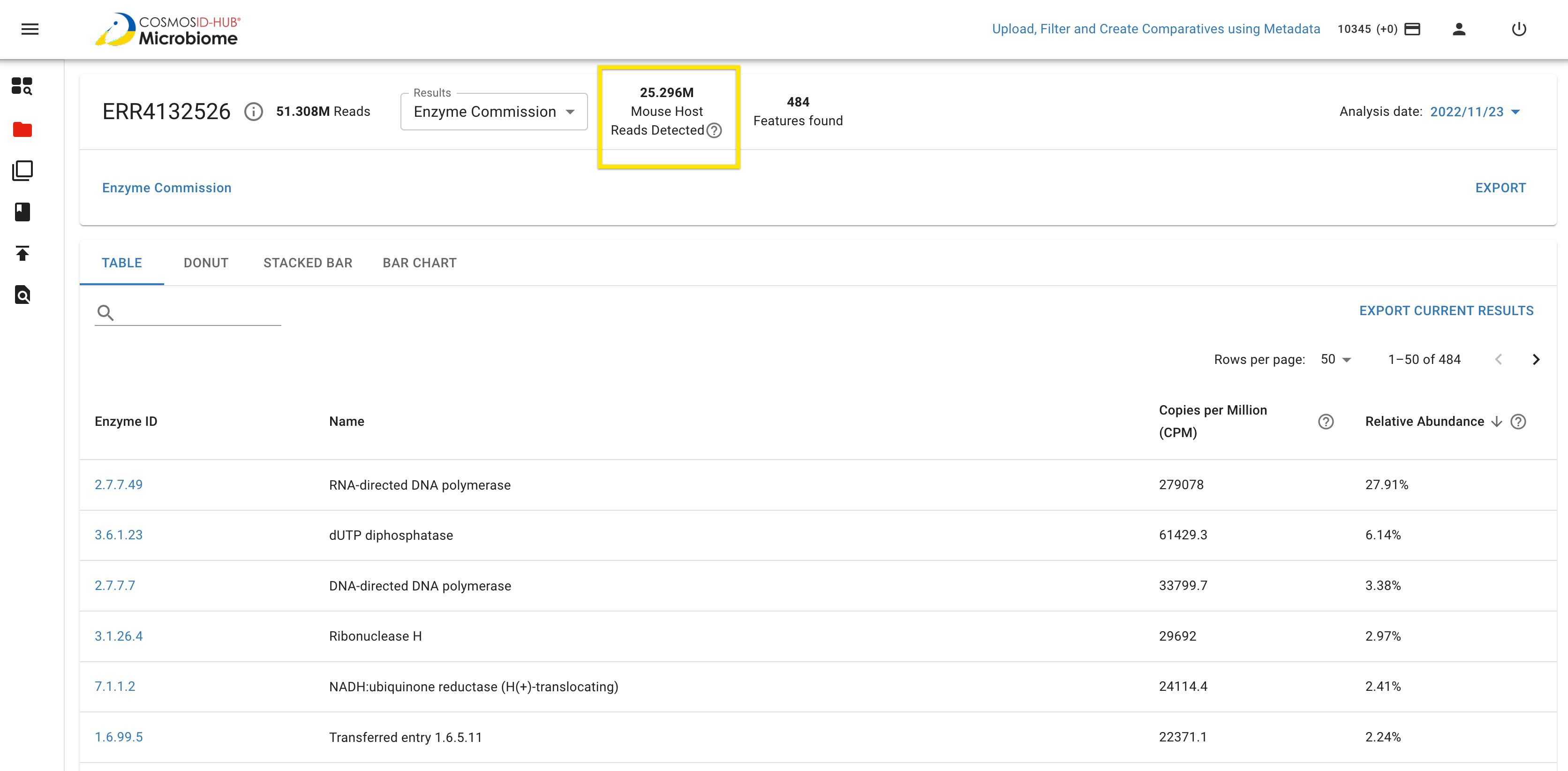Open the Rows per page dropdown
This screenshot has width=1568, height=771.
pyautogui.click(x=1334, y=359)
